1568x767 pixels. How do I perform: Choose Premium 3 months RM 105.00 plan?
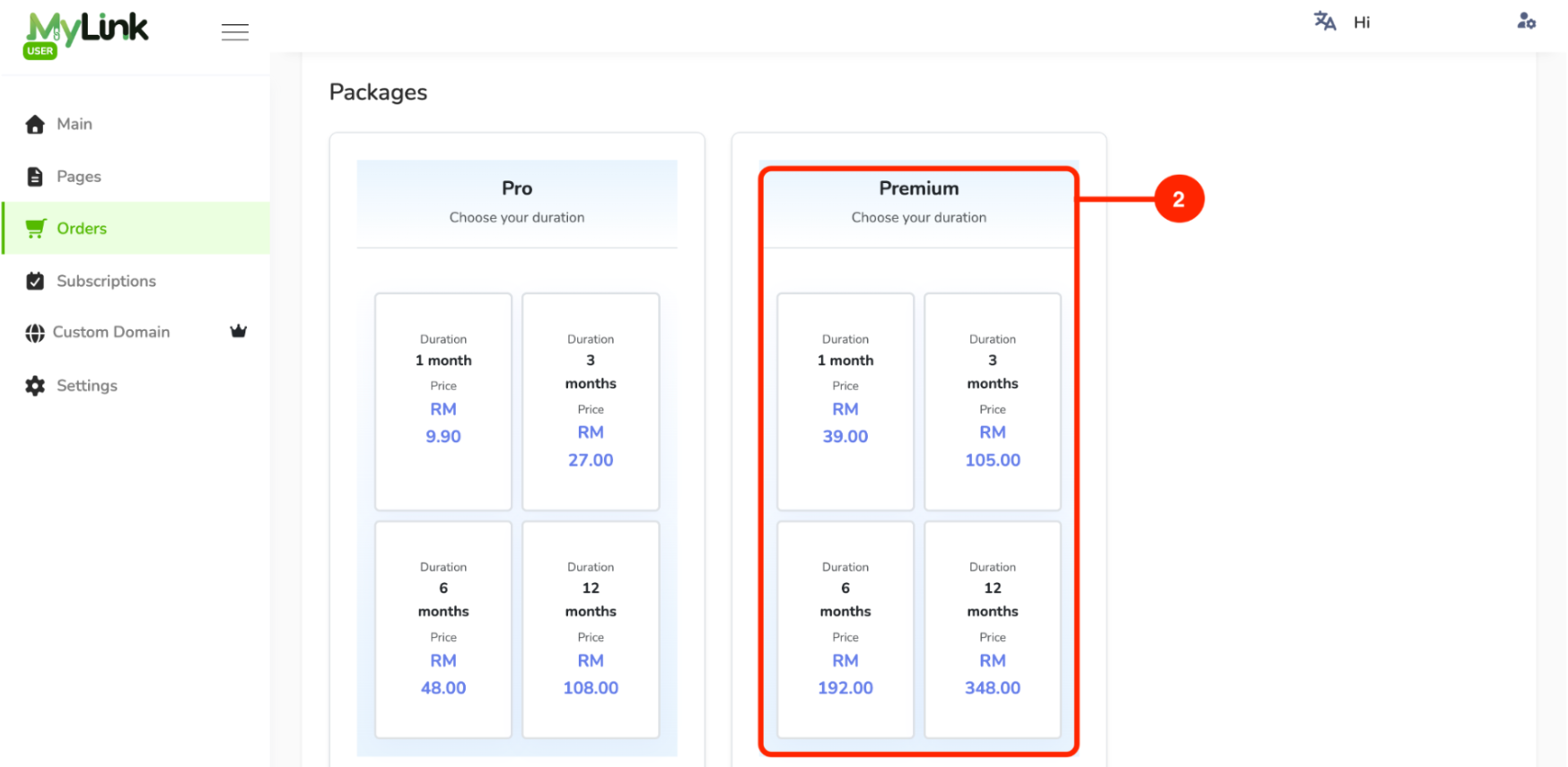[993, 402]
